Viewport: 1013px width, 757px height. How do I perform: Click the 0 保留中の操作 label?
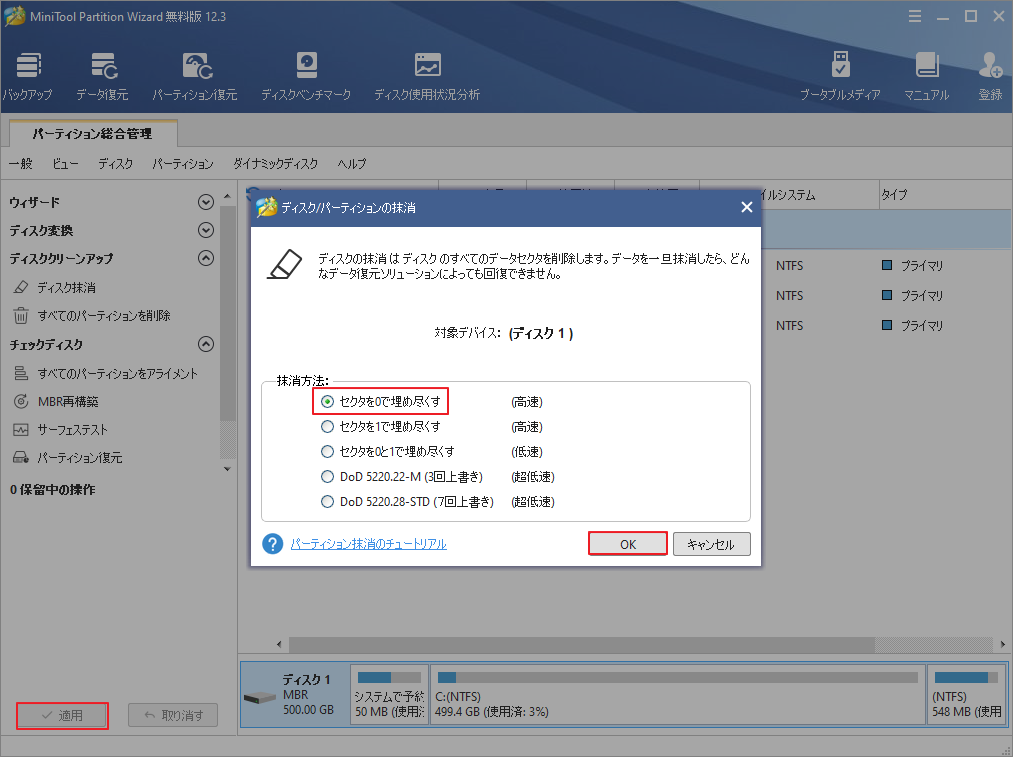[52, 490]
